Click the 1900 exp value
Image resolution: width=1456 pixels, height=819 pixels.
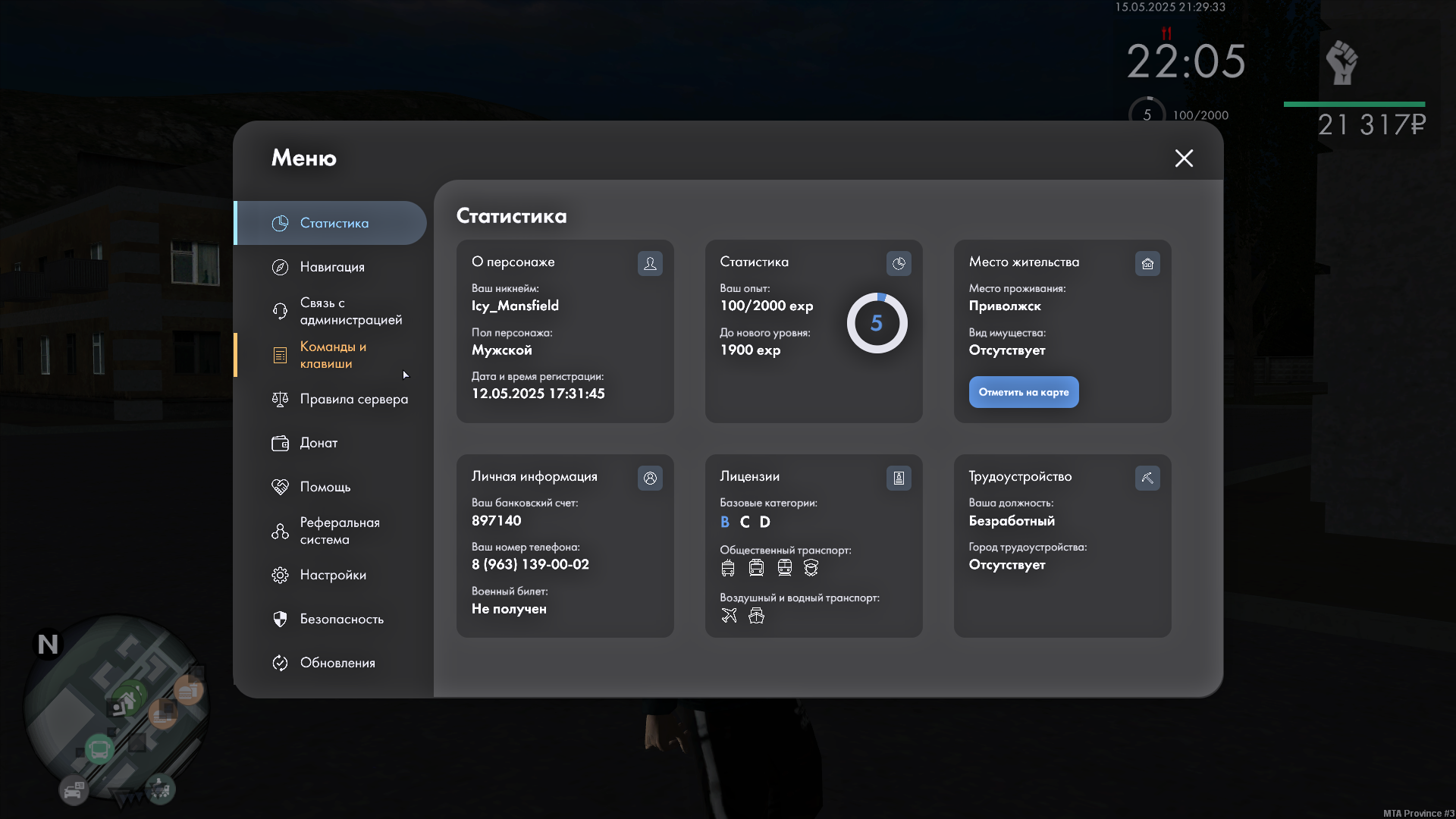click(750, 350)
